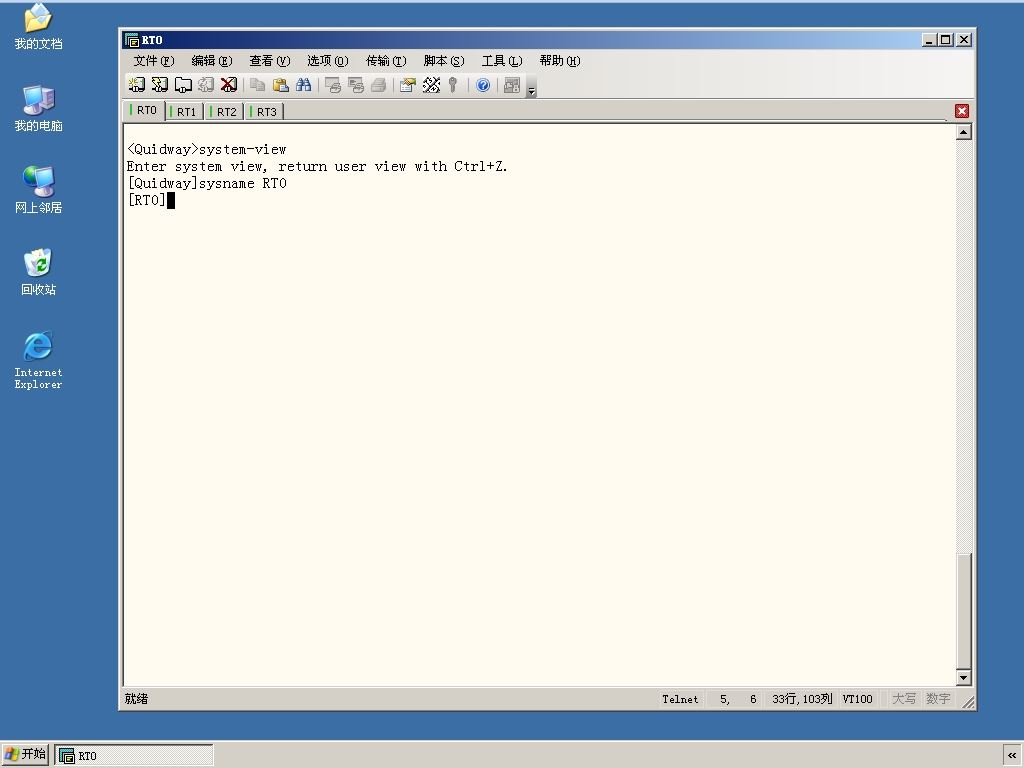The height and width of the screenshot is (768, 1024).
Task: Select the 回收站 recycle bin icon
Action: tap(39, 272)
